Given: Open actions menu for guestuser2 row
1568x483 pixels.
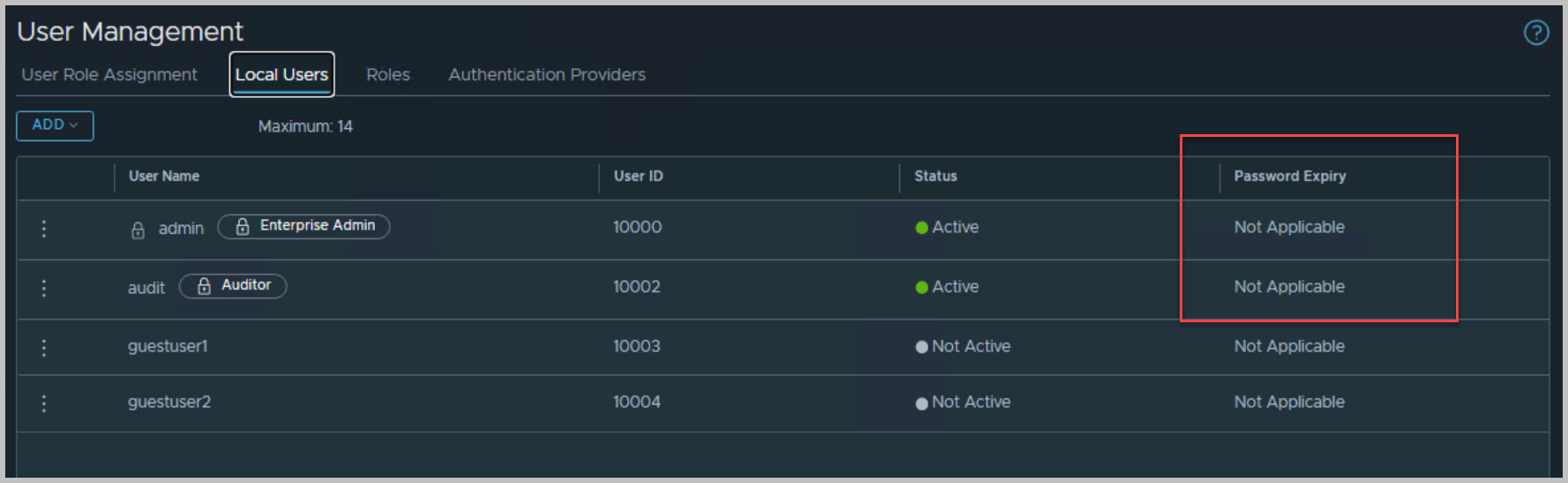Looking at the screenshot, I should (44, 403).
